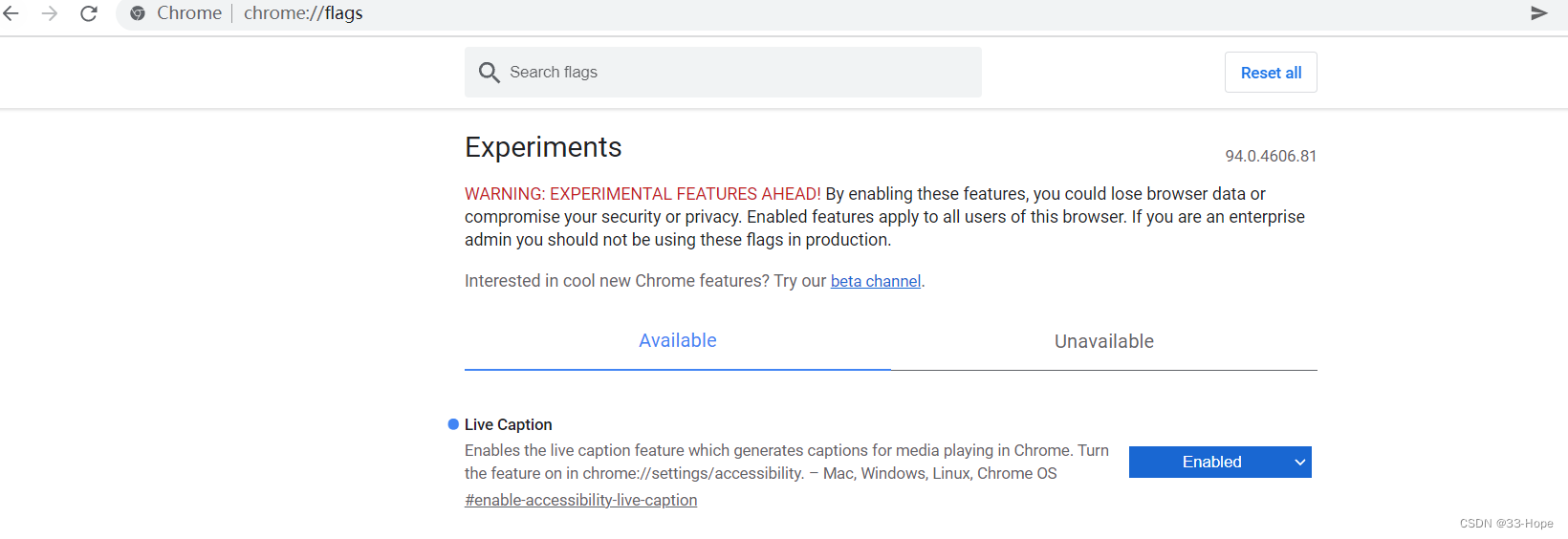Click the blue dot beside Live Caption
1568x539 pixels.
(453, 424)
